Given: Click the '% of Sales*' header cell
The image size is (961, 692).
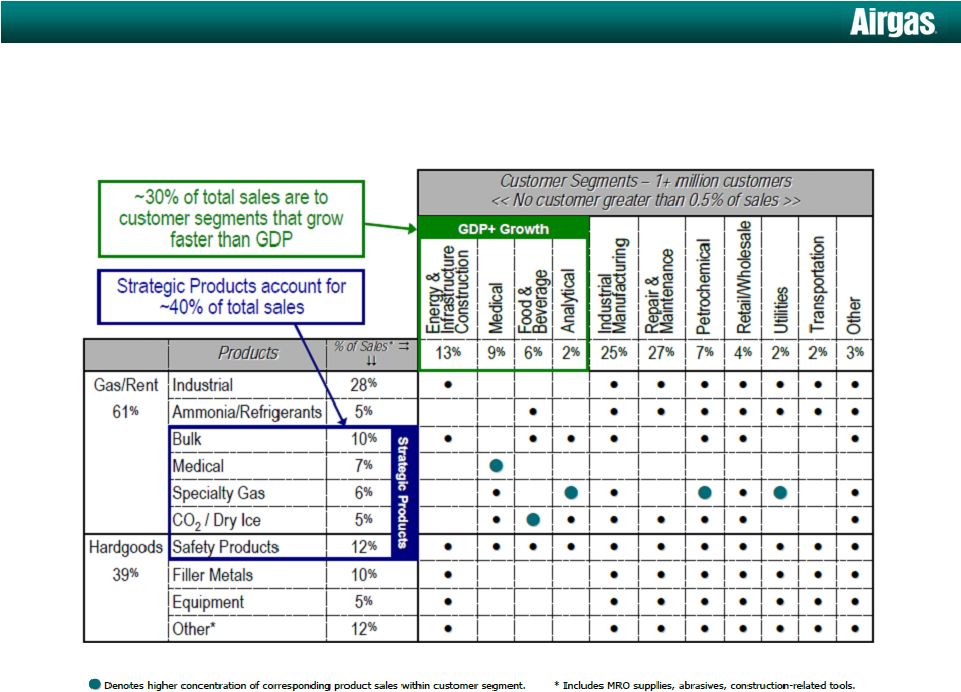Looking at the screenshot, I should tap(371, 353).
